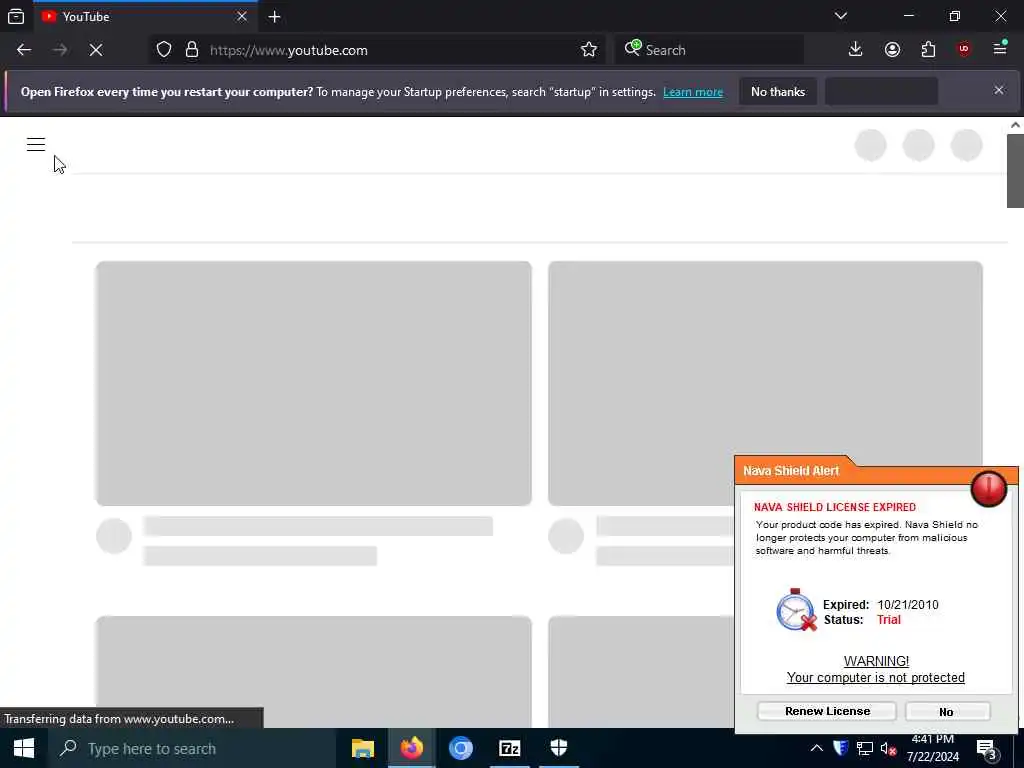
Task: Open notification center icon
Action: [986, 750]
